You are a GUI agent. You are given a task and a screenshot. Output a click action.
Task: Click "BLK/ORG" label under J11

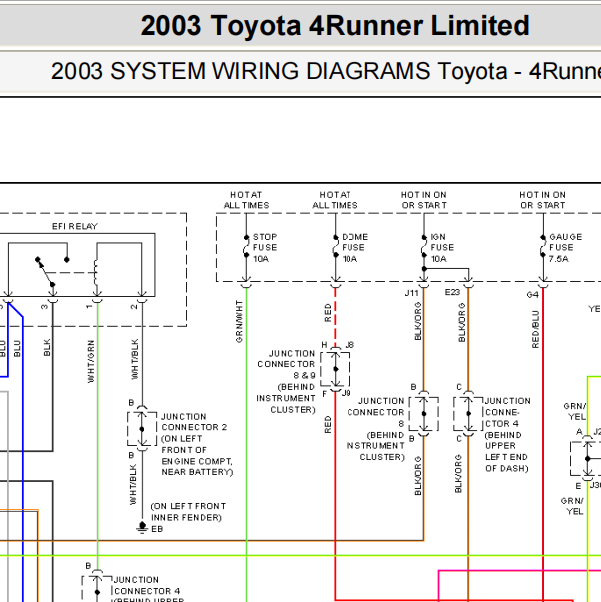coord(418,321)
